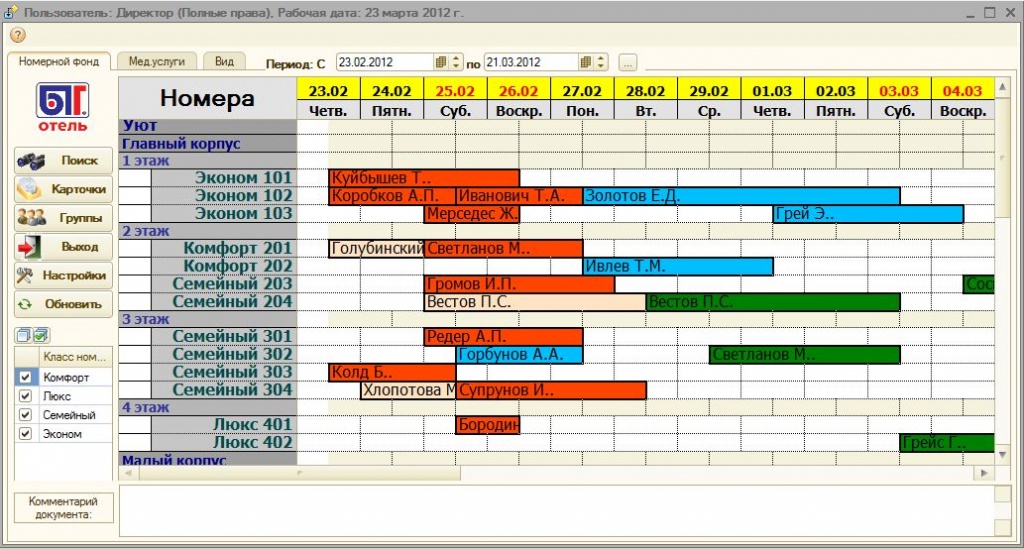Click the people icon beside Группы
The image size is (1024, 549).
click(31, 218)
